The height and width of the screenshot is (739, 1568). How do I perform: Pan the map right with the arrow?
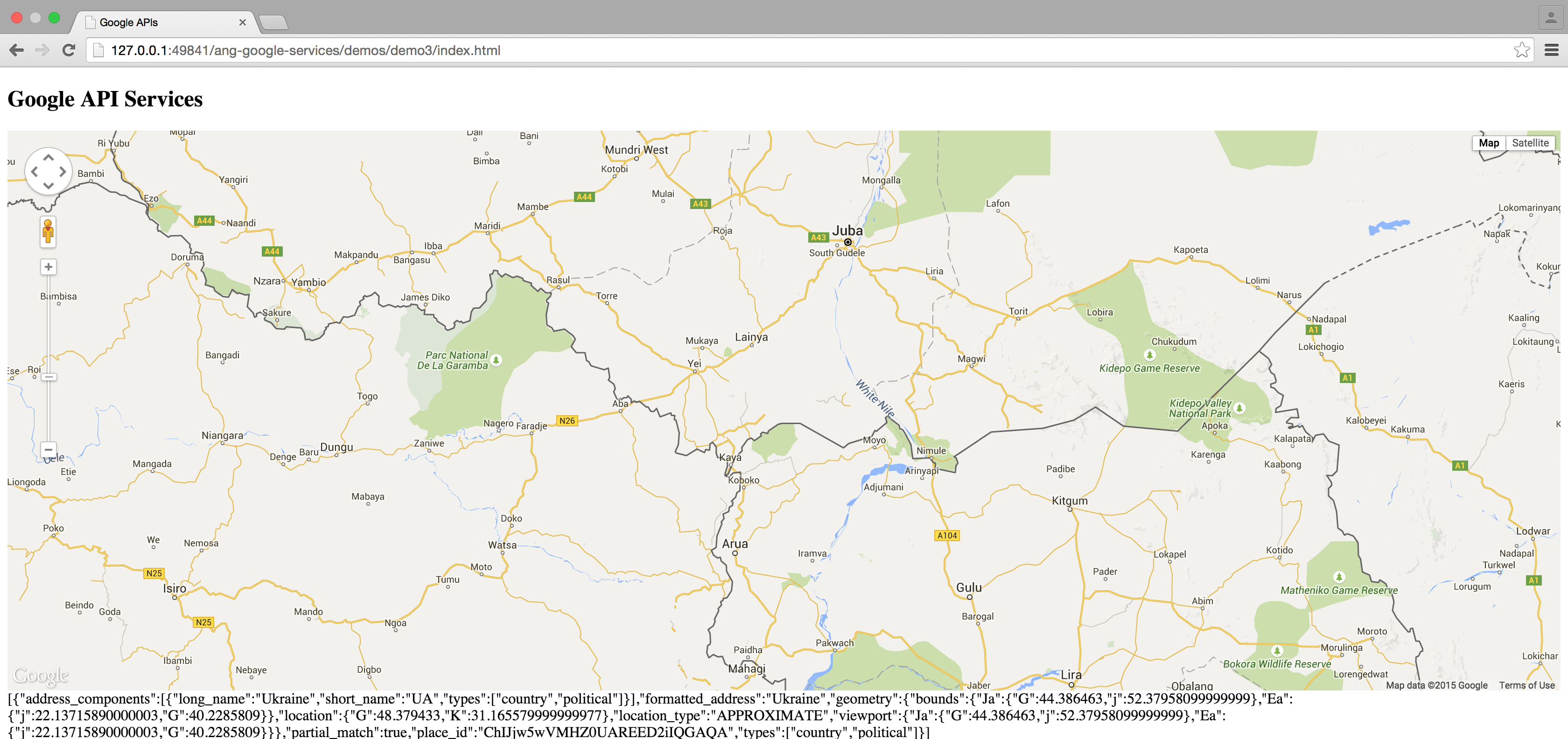(63, 172)
